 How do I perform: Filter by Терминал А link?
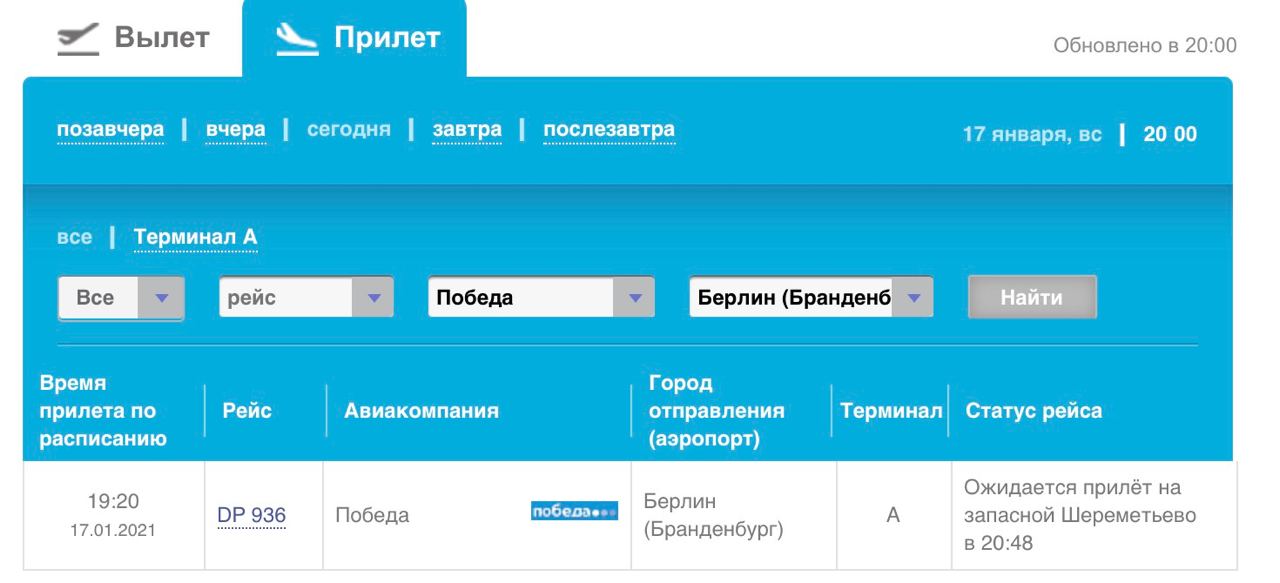pyautogui.click(x=195, y=238)
